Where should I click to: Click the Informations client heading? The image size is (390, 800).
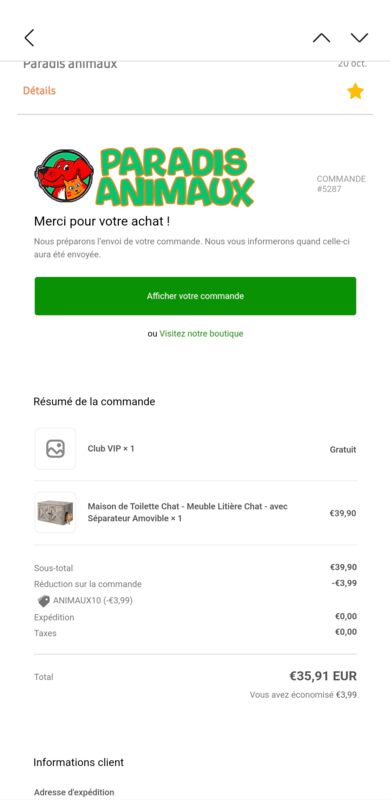[79, 762]
